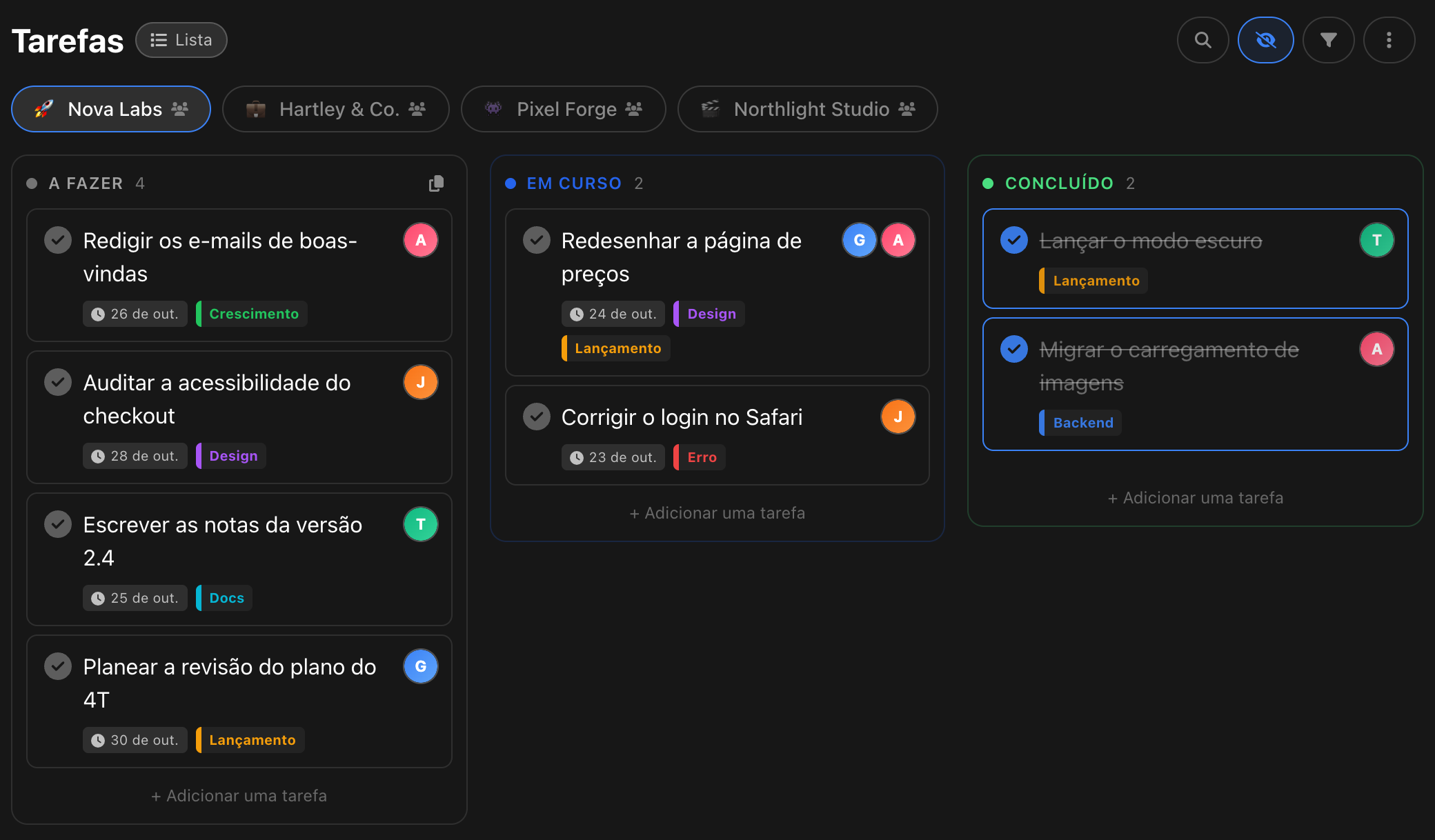The height and width of the screenshot is (840, 1435).
Task: Click avatar A on 'Redesenhar a página' card
Action: [x=898, y=240]
